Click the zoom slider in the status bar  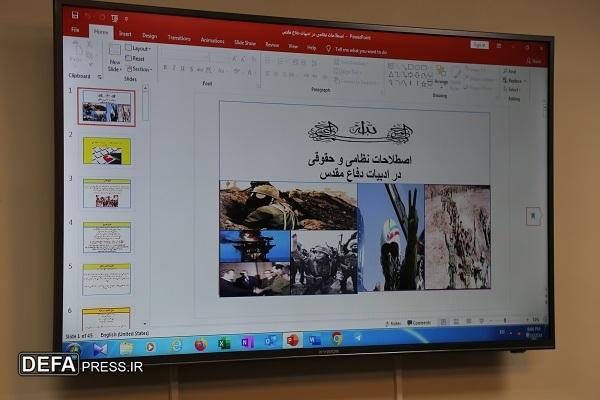[x=505, y=320]
